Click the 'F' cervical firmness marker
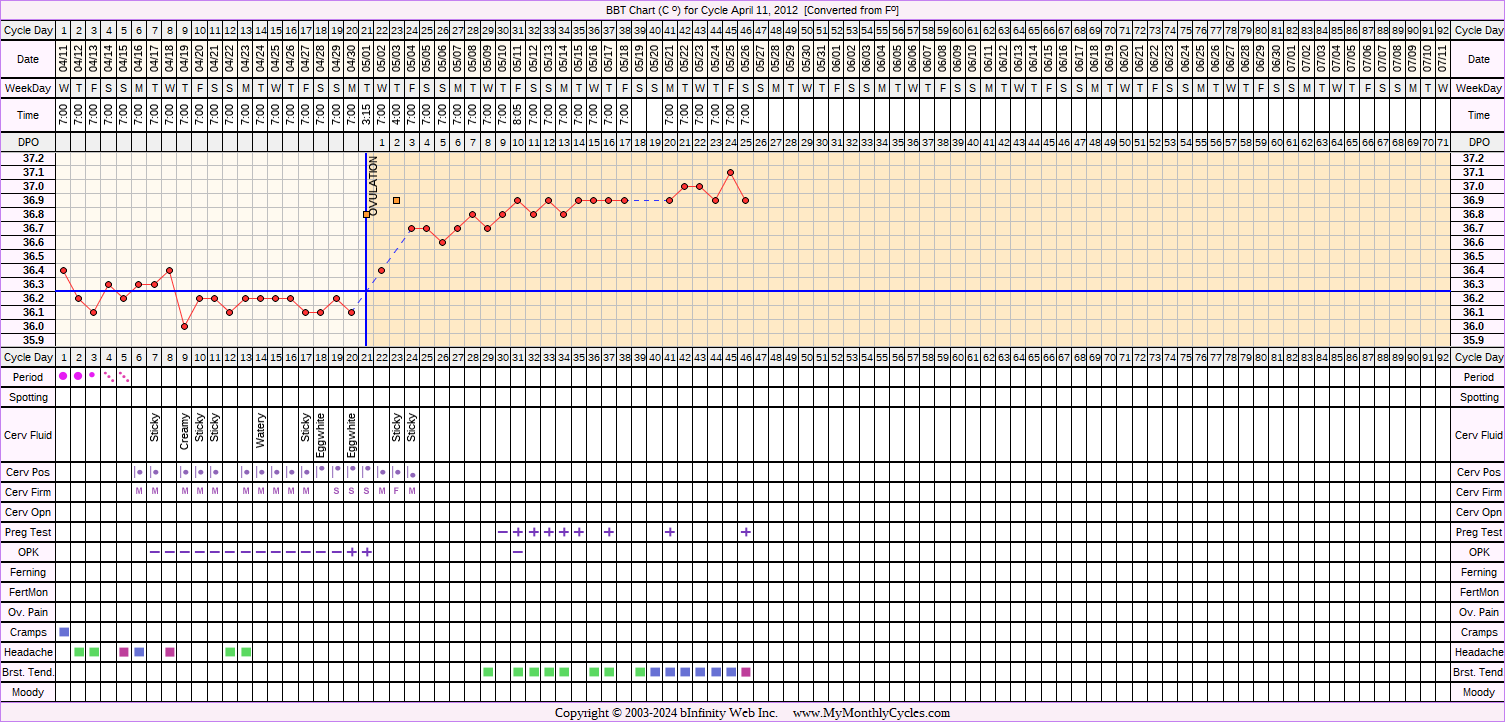The image size is (1505, 722). pyautogui.click(x=396, y=492)
